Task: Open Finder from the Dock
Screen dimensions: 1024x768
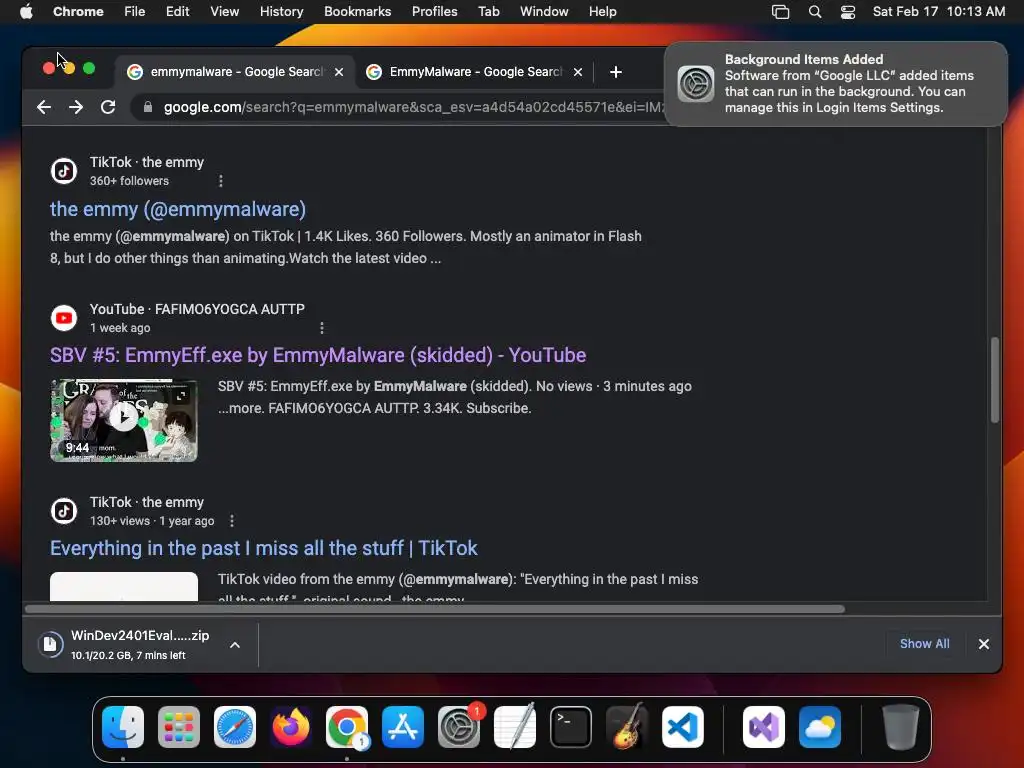Action: pos(123,727)
